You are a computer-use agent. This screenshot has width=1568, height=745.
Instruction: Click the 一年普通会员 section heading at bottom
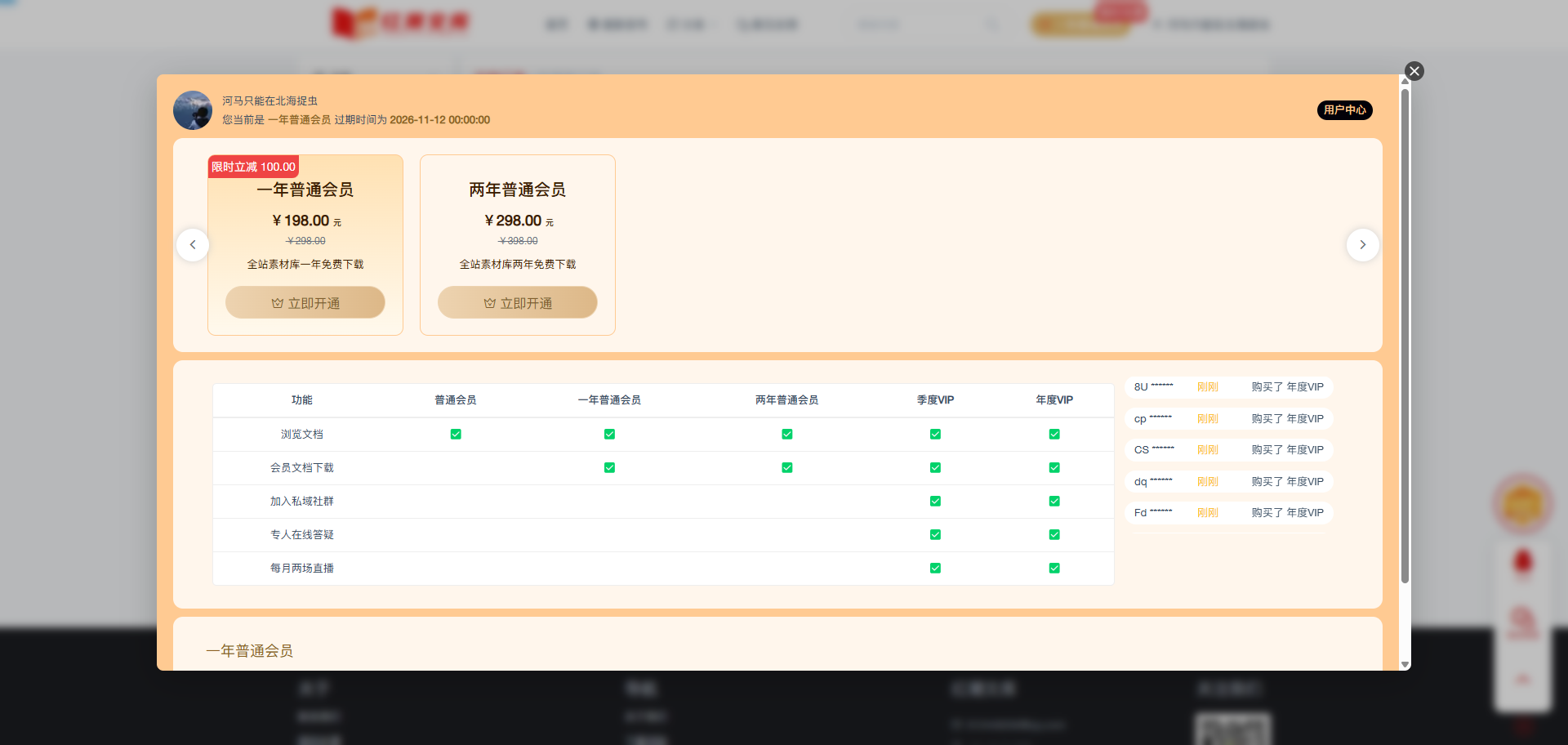click(250, 651)
